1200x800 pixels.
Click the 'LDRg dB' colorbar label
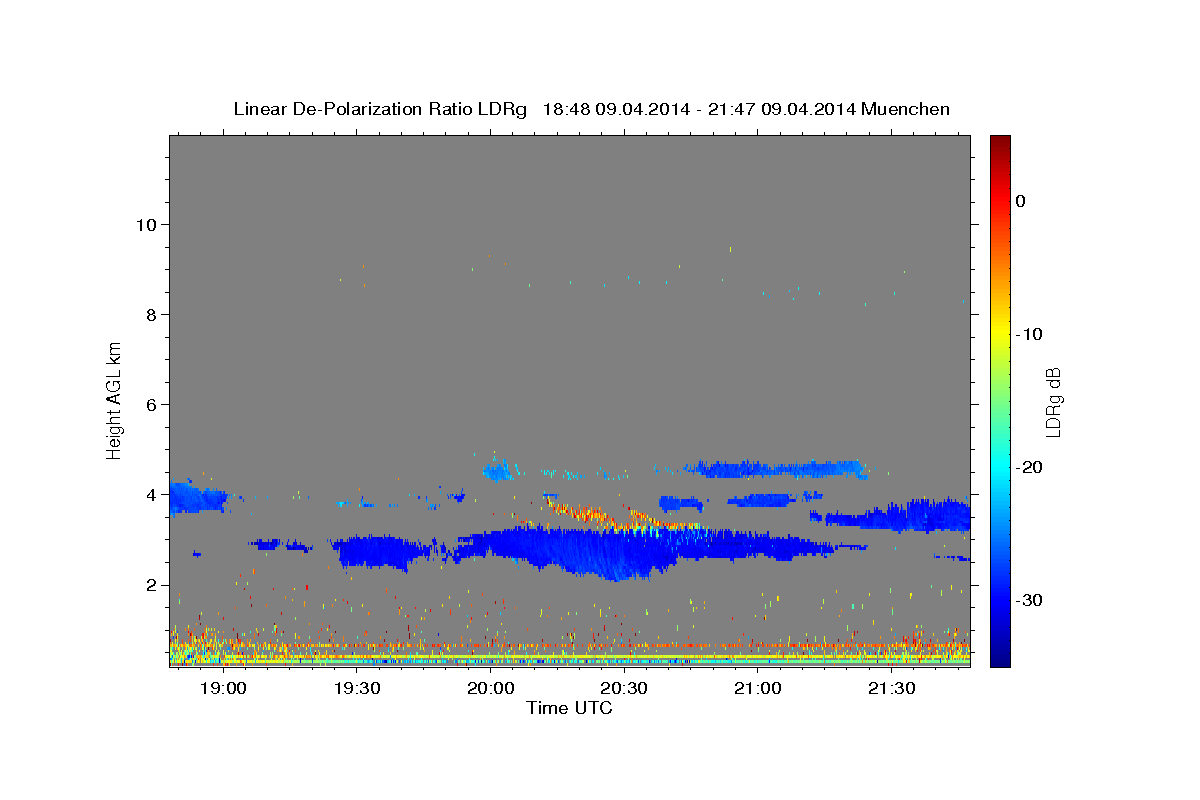[1053, 401]
